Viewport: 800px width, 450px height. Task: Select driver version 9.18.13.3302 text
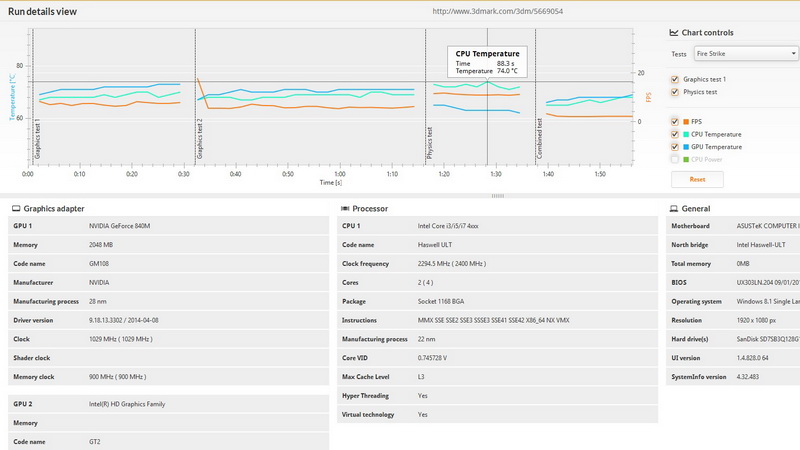(x=123, y=320)
